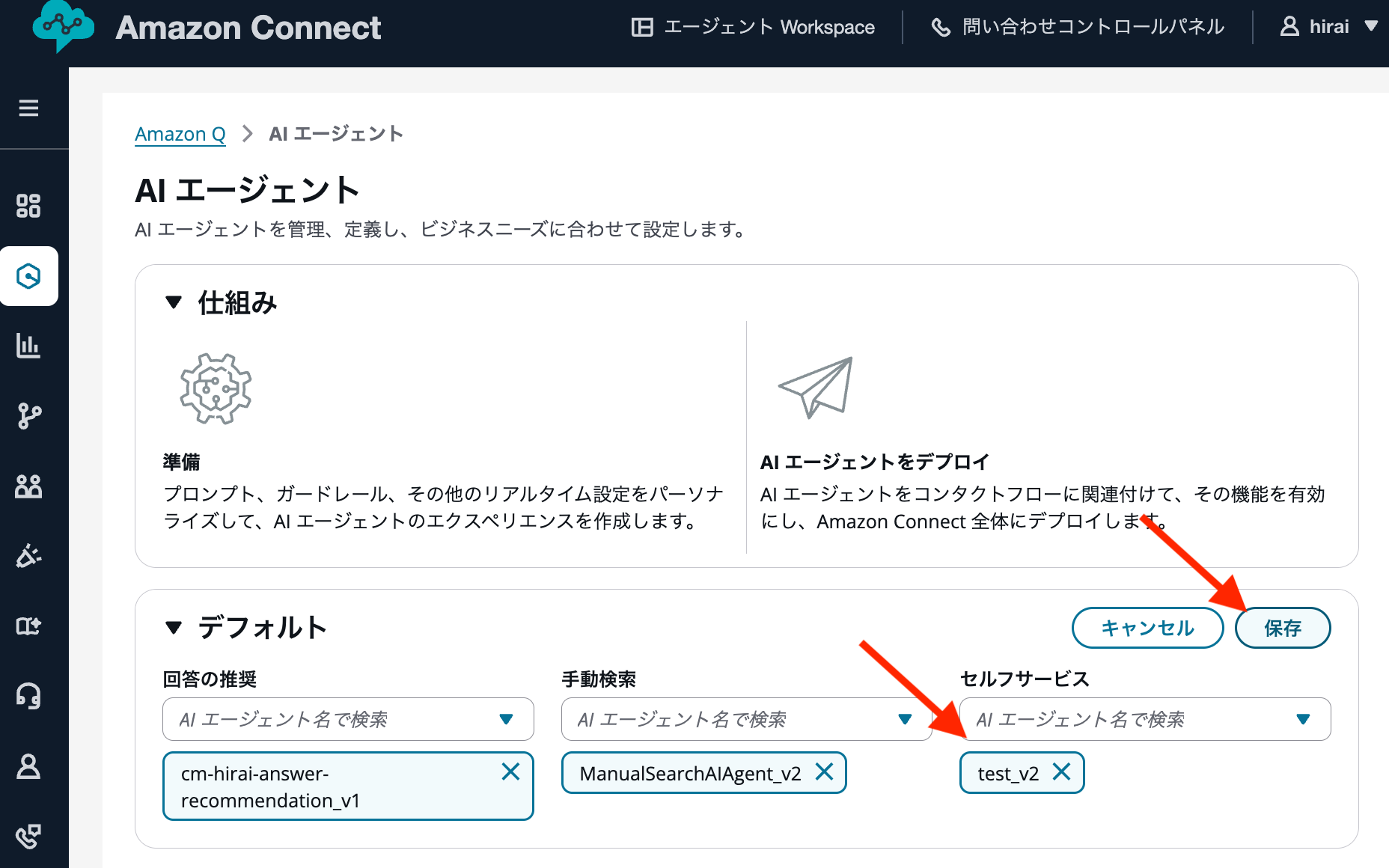This screenshot has width=1389, height=868.
Task: Open the users group sidebar icon
Action: pos(28,486)
